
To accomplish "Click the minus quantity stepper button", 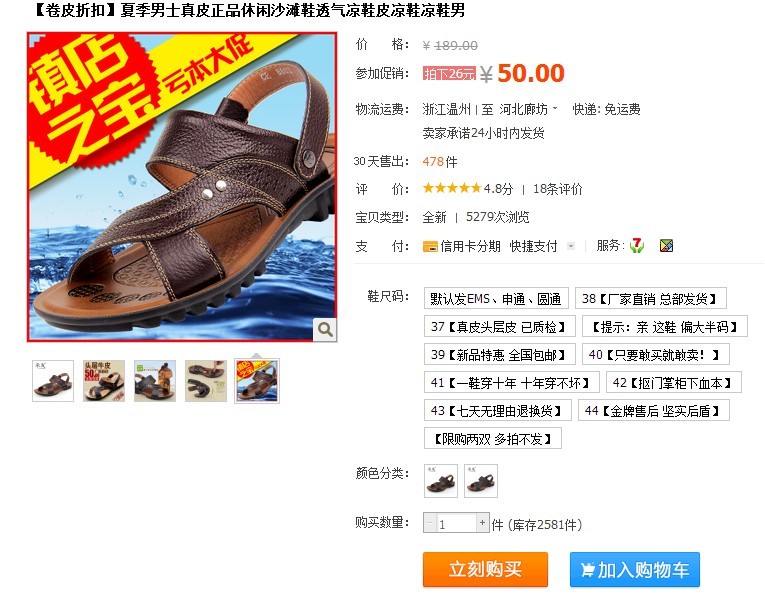I will (429, 523).
